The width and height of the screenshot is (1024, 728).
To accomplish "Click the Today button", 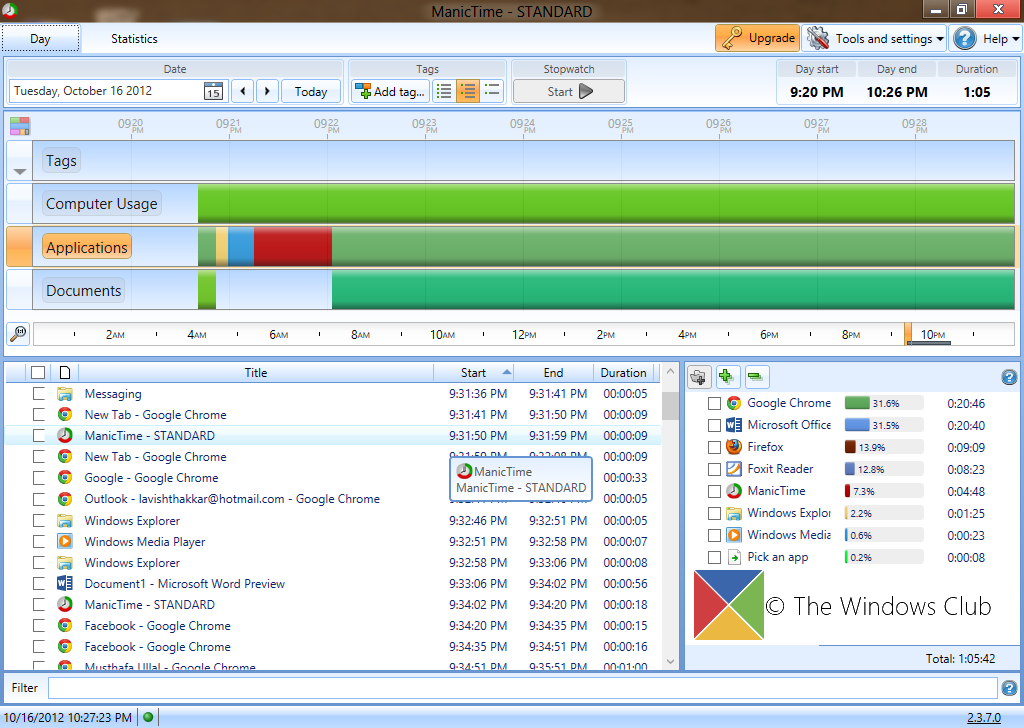I will click(310, 91).
